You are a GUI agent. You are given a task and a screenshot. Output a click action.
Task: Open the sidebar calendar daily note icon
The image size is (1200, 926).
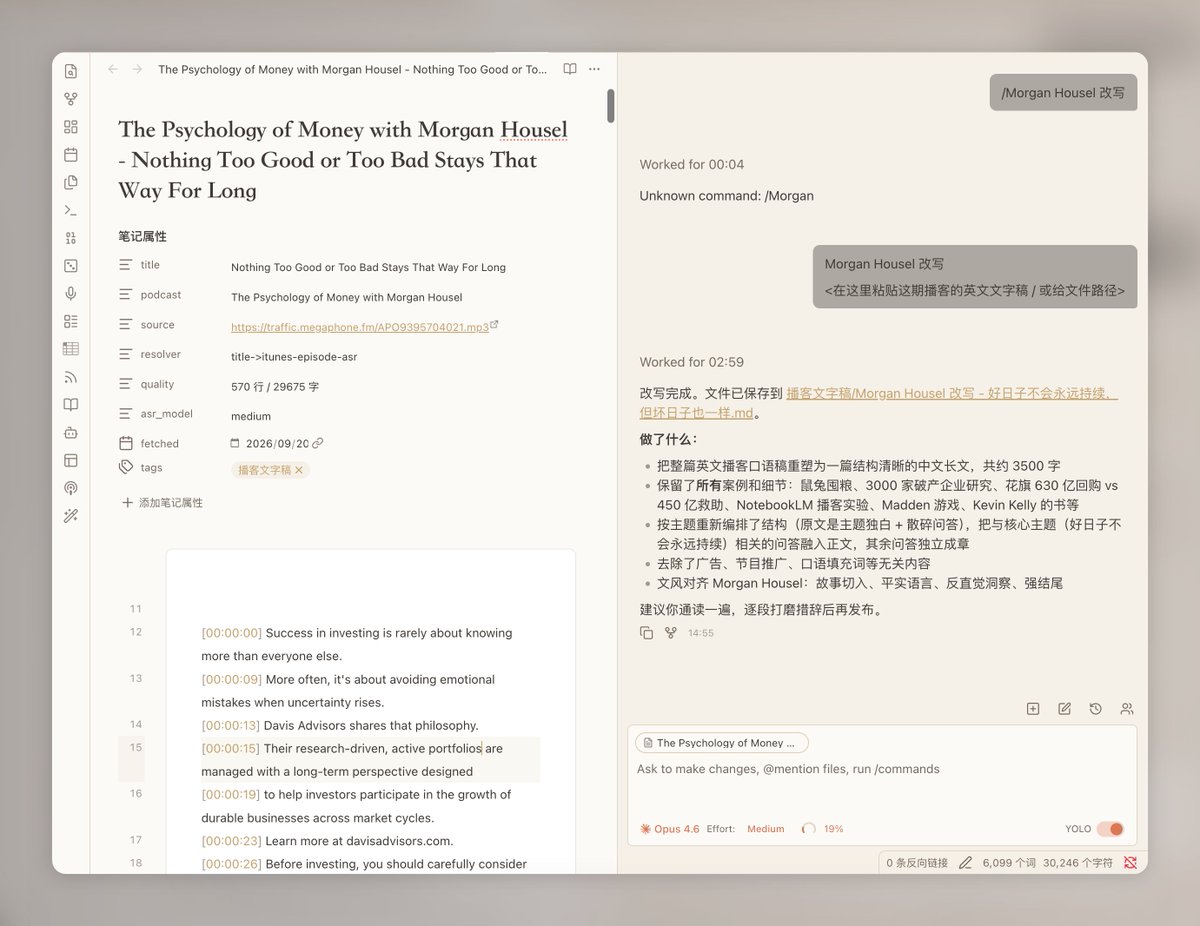[x=71, y=155]
